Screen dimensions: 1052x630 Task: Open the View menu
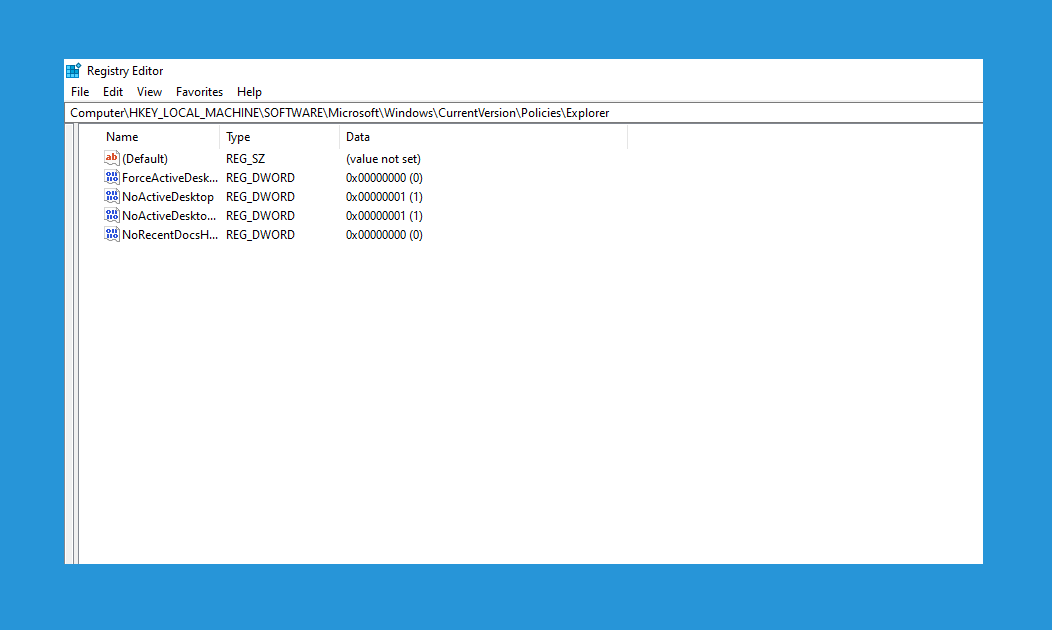149,92
